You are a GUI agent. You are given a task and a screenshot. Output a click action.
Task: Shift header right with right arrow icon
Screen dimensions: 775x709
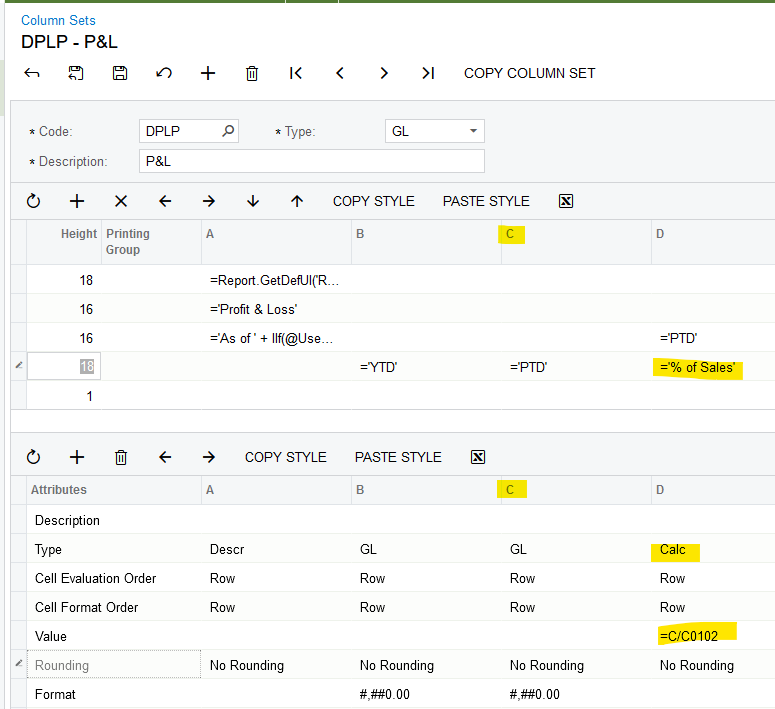click(209, 201)
